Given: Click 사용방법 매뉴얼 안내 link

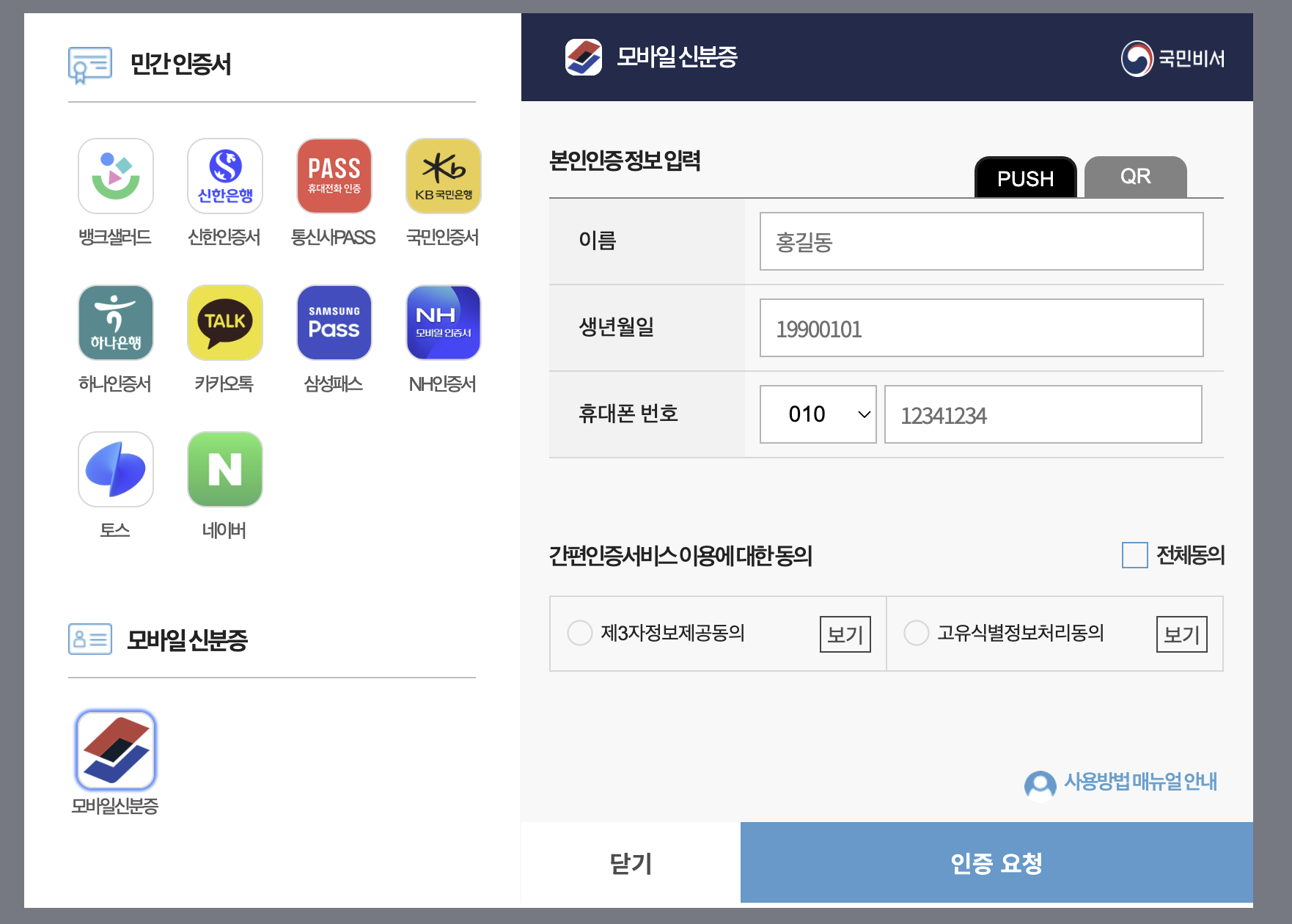Looking at the screenshot, I should (1139, 783).
